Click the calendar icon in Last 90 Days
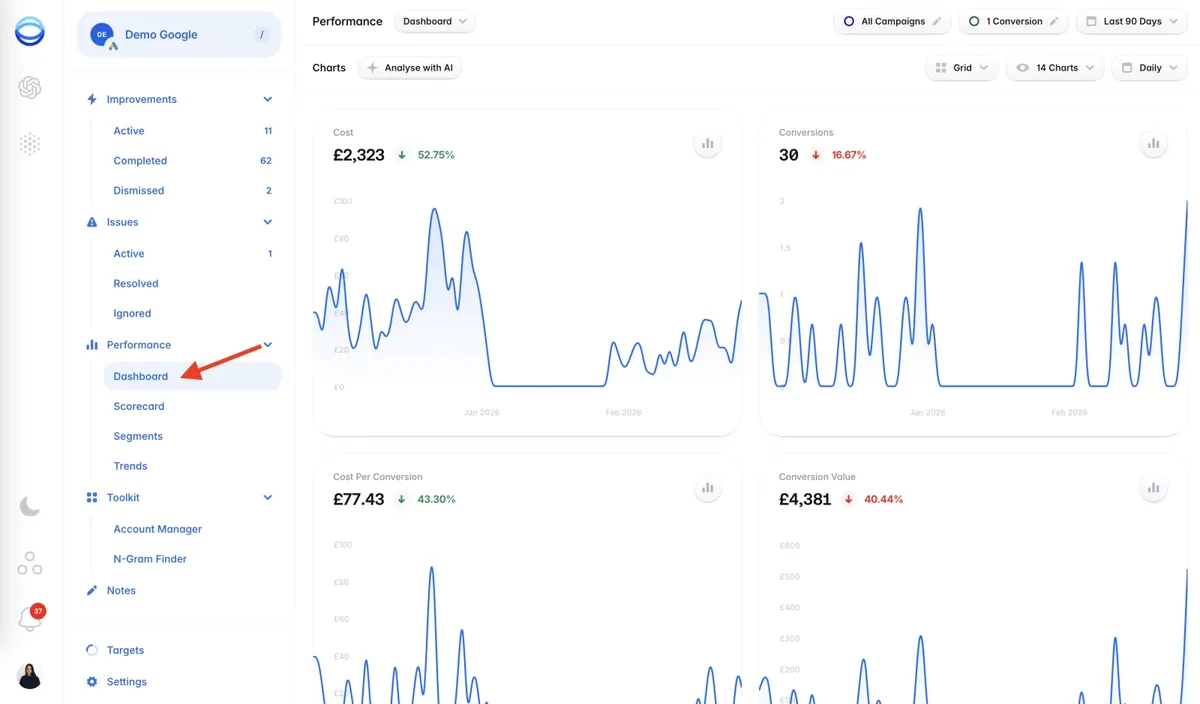This screenshot has width=1200, height=704. pyautogui.click(x=1091, y=21)
